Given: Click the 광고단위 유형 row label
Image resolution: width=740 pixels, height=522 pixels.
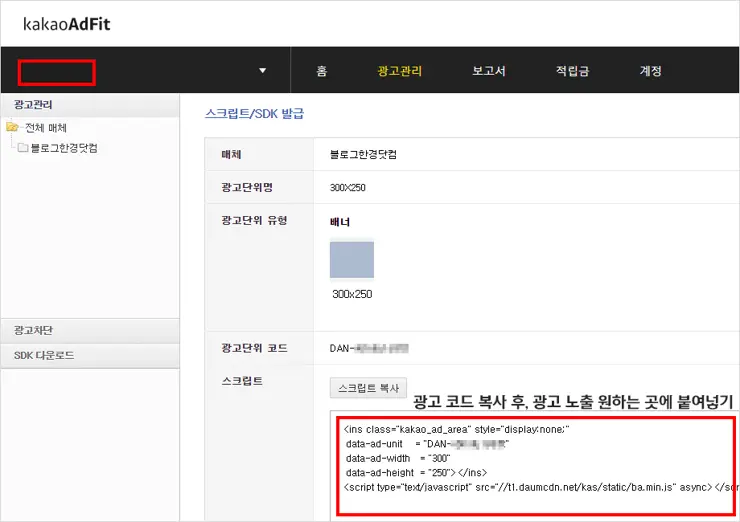Looking at the screenshot, I should [254, 220].
